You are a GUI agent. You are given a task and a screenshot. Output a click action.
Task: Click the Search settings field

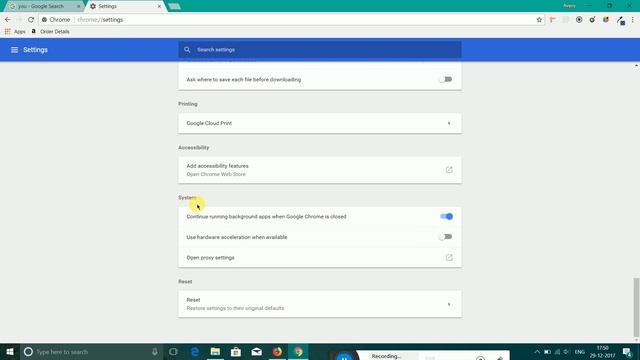(x=320, y=50)
